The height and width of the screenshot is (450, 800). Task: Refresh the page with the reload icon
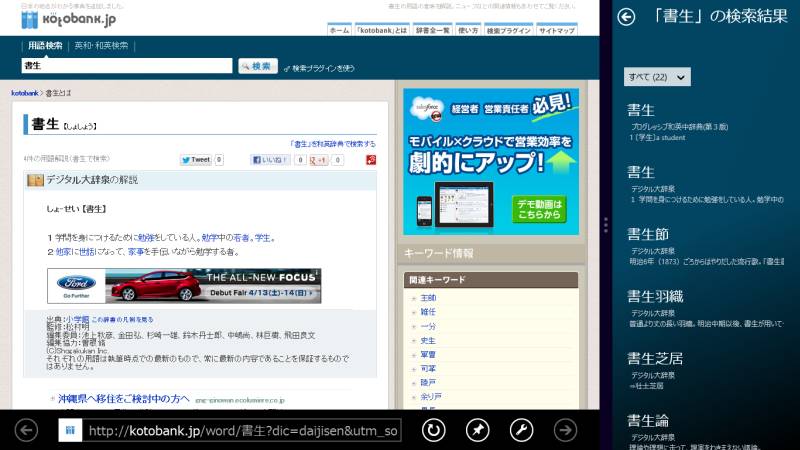coord(433,430)
